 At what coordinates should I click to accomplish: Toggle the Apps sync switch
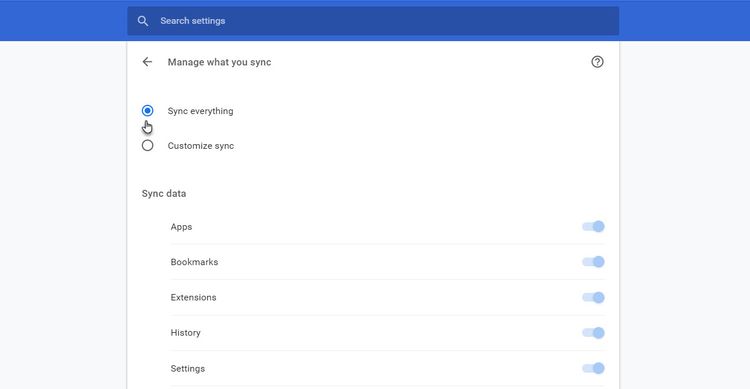point(593,226)
